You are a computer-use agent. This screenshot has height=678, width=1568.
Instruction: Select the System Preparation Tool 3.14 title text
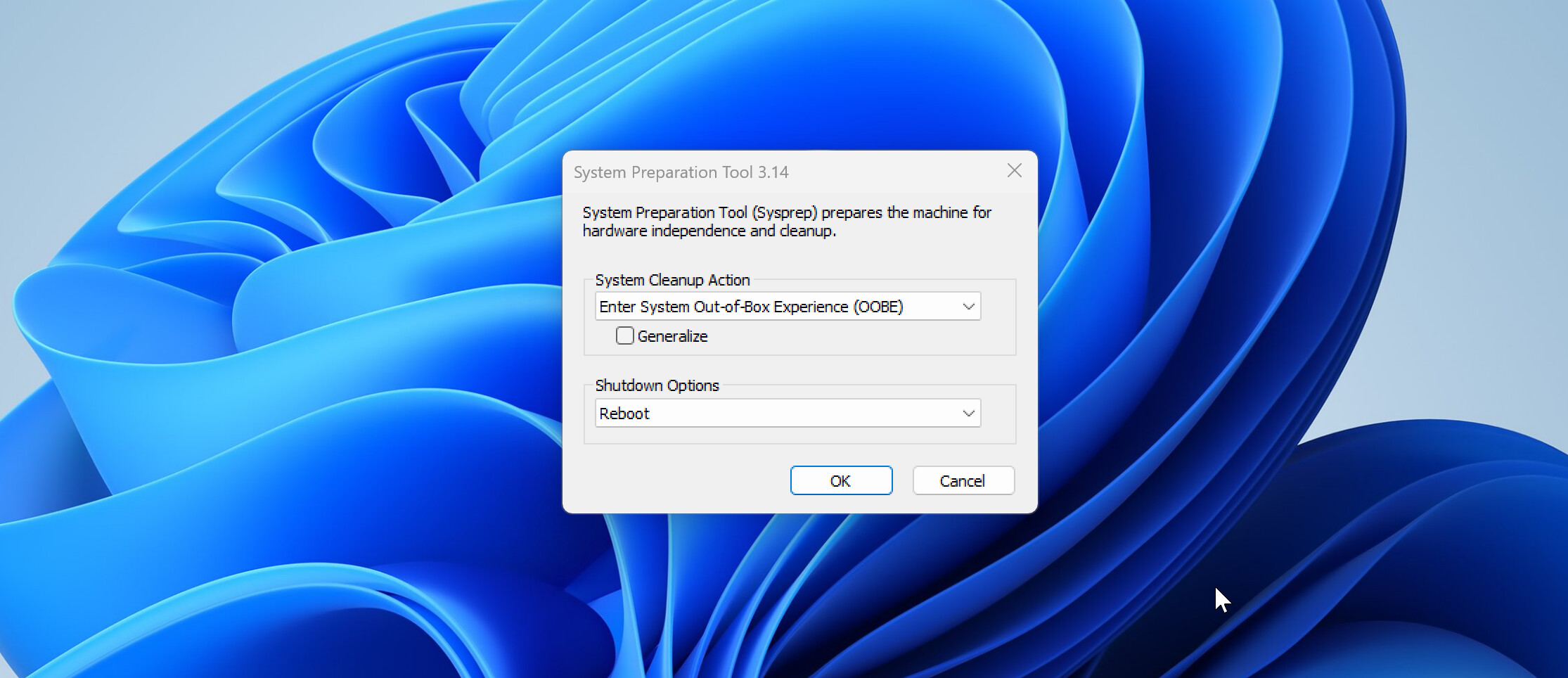pyautogui.click(x=681, y=172)
